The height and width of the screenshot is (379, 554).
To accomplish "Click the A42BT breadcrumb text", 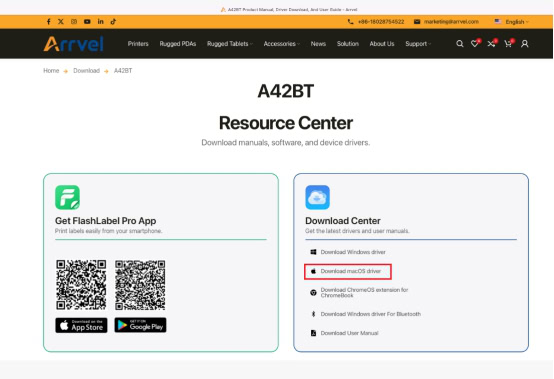I will coord(123,71).
